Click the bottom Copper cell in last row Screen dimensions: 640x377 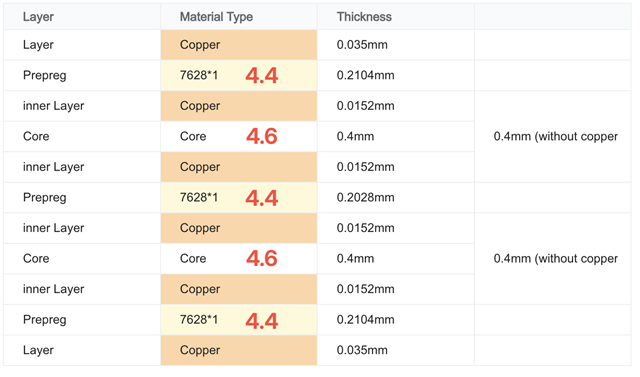click(239, 350)
